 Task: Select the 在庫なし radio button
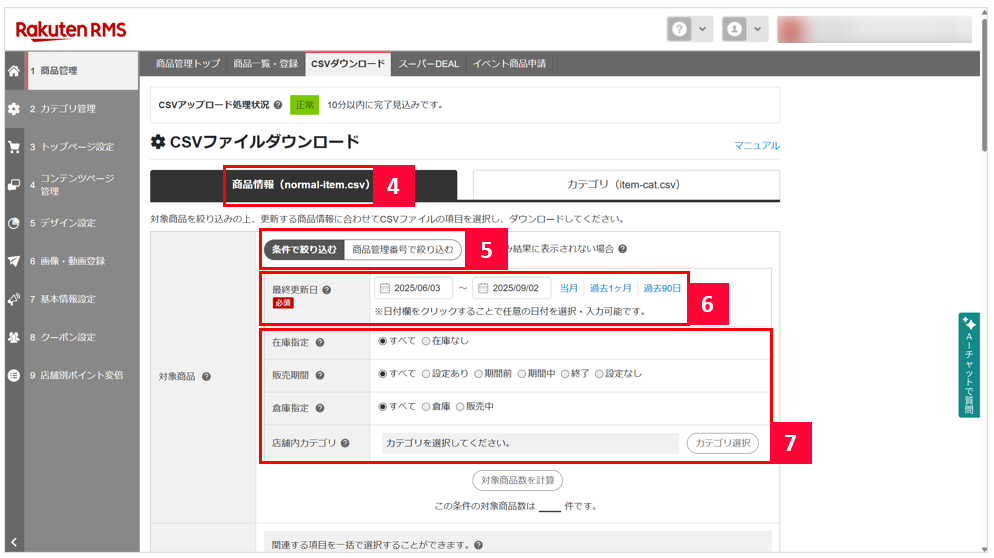point(426,341)
